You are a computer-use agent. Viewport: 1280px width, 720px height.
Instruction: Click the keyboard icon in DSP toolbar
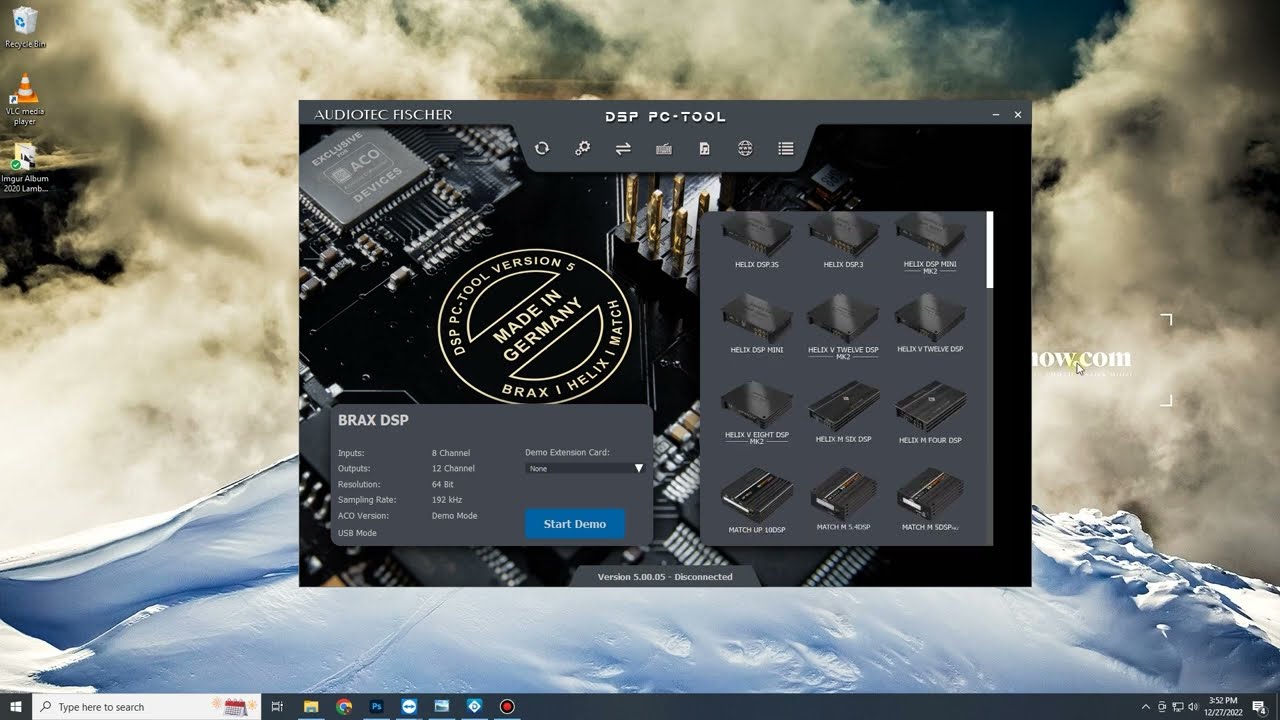pos(664,149)
